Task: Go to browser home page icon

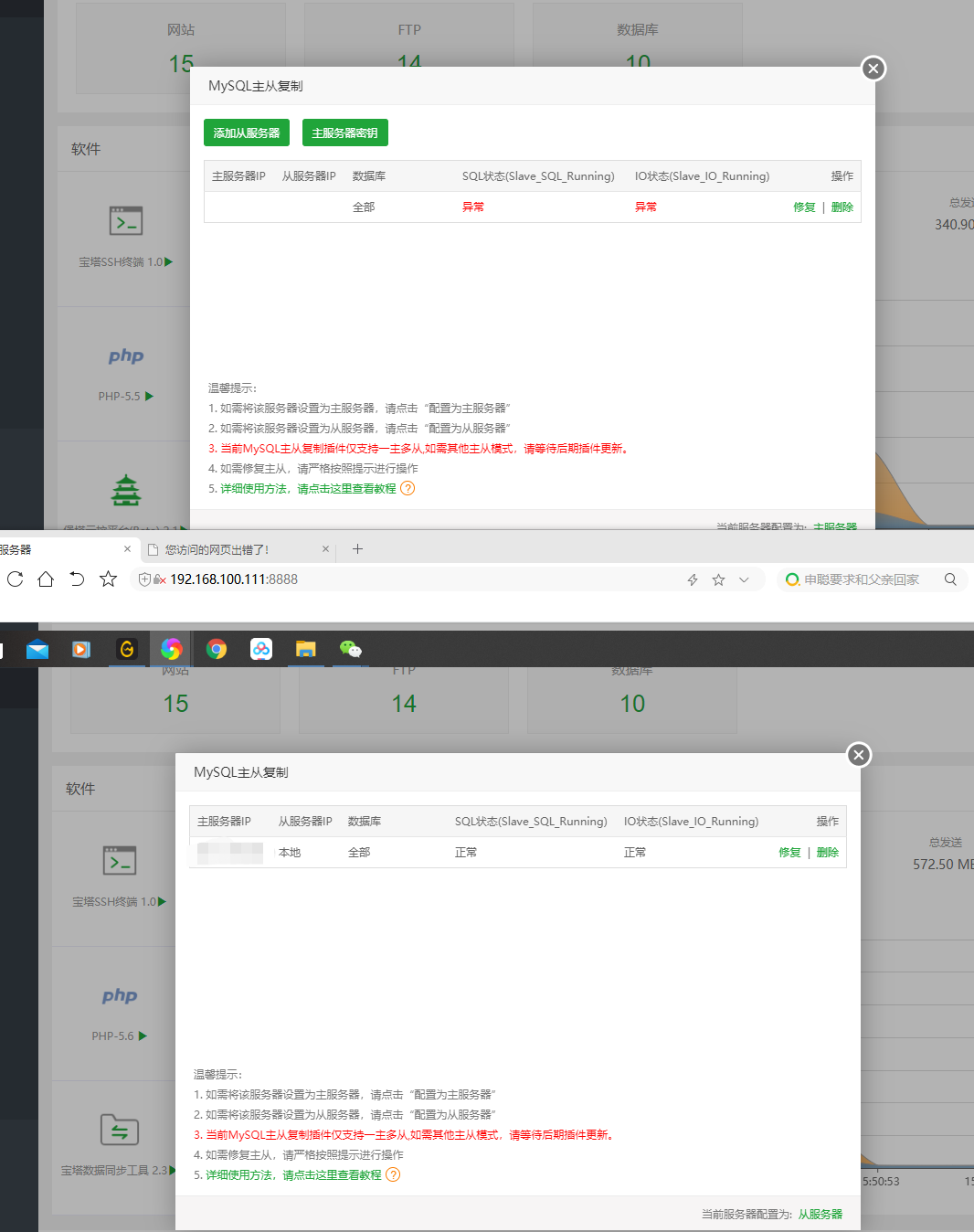Action: (46, 579)
